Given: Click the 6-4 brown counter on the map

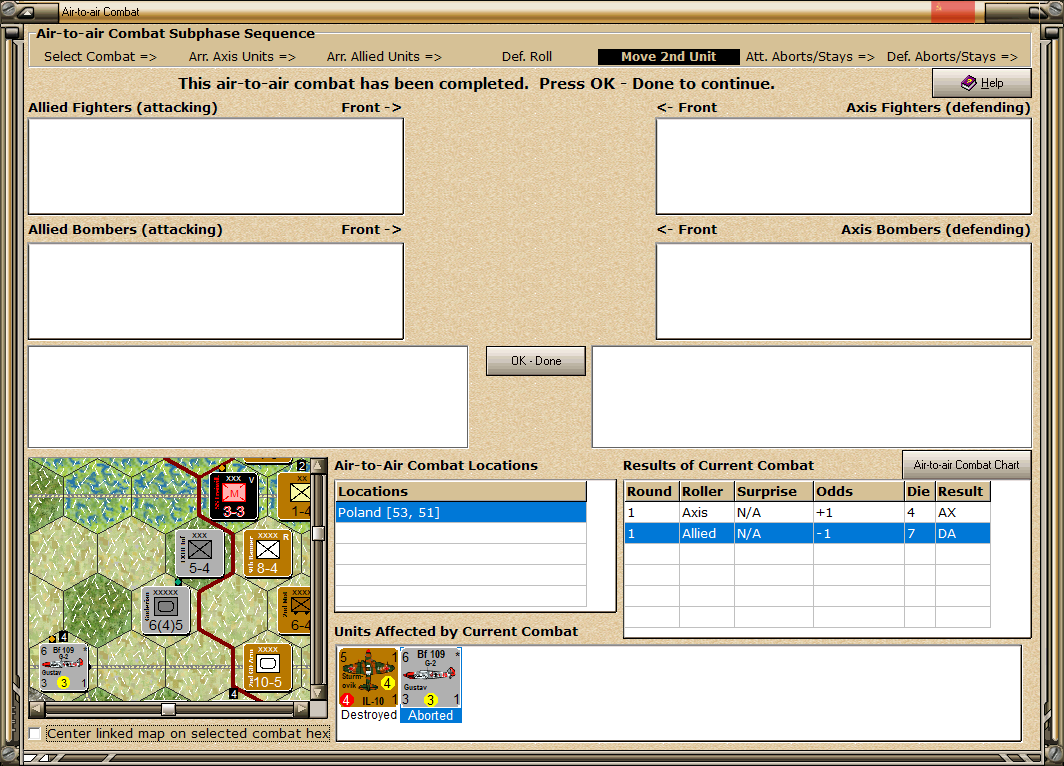Looking at the screenshot, I should tap(296, 611).
